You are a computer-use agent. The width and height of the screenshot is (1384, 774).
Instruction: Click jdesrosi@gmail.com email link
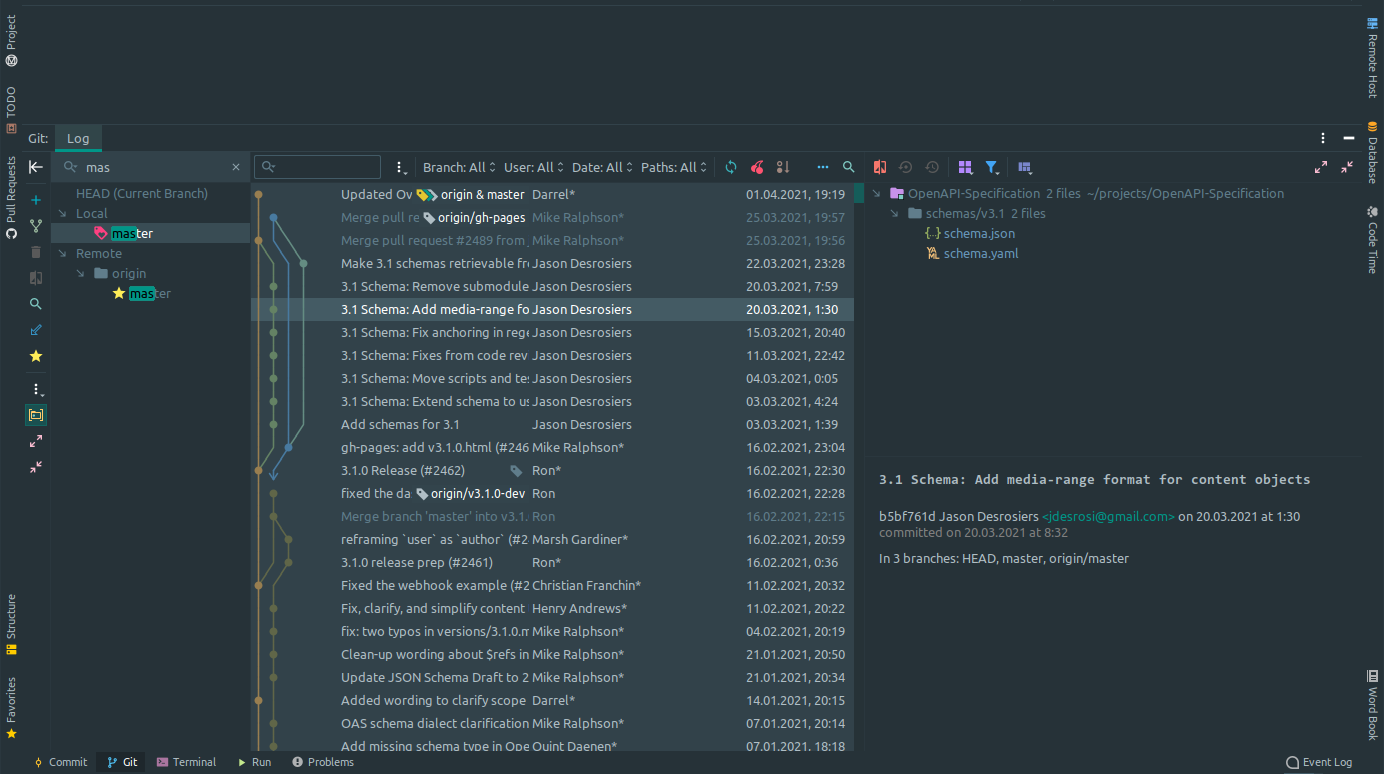pyautogui.click(x=1108, y=517)
